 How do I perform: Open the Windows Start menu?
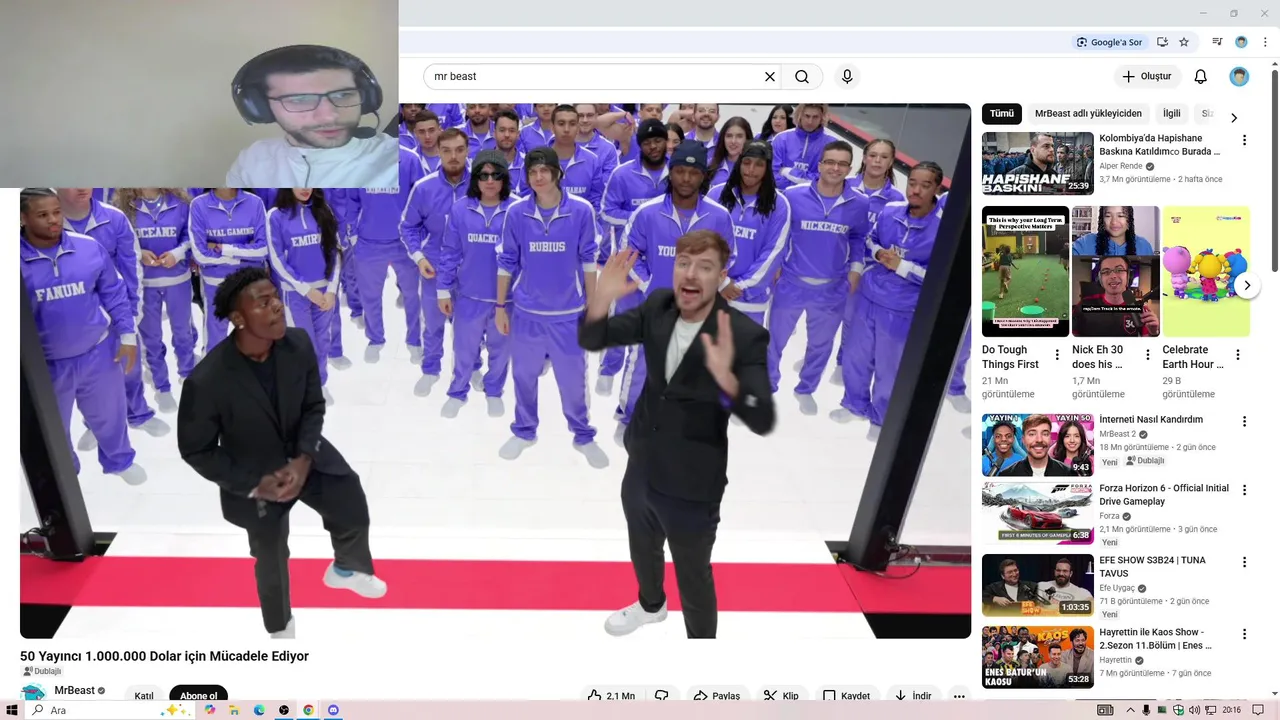pyautogui.click(x=11, y=710)
